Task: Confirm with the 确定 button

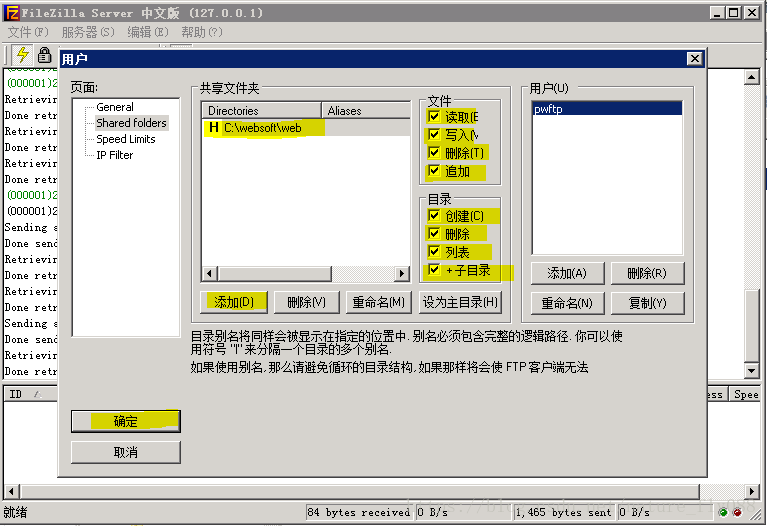Action: (126, 421)
